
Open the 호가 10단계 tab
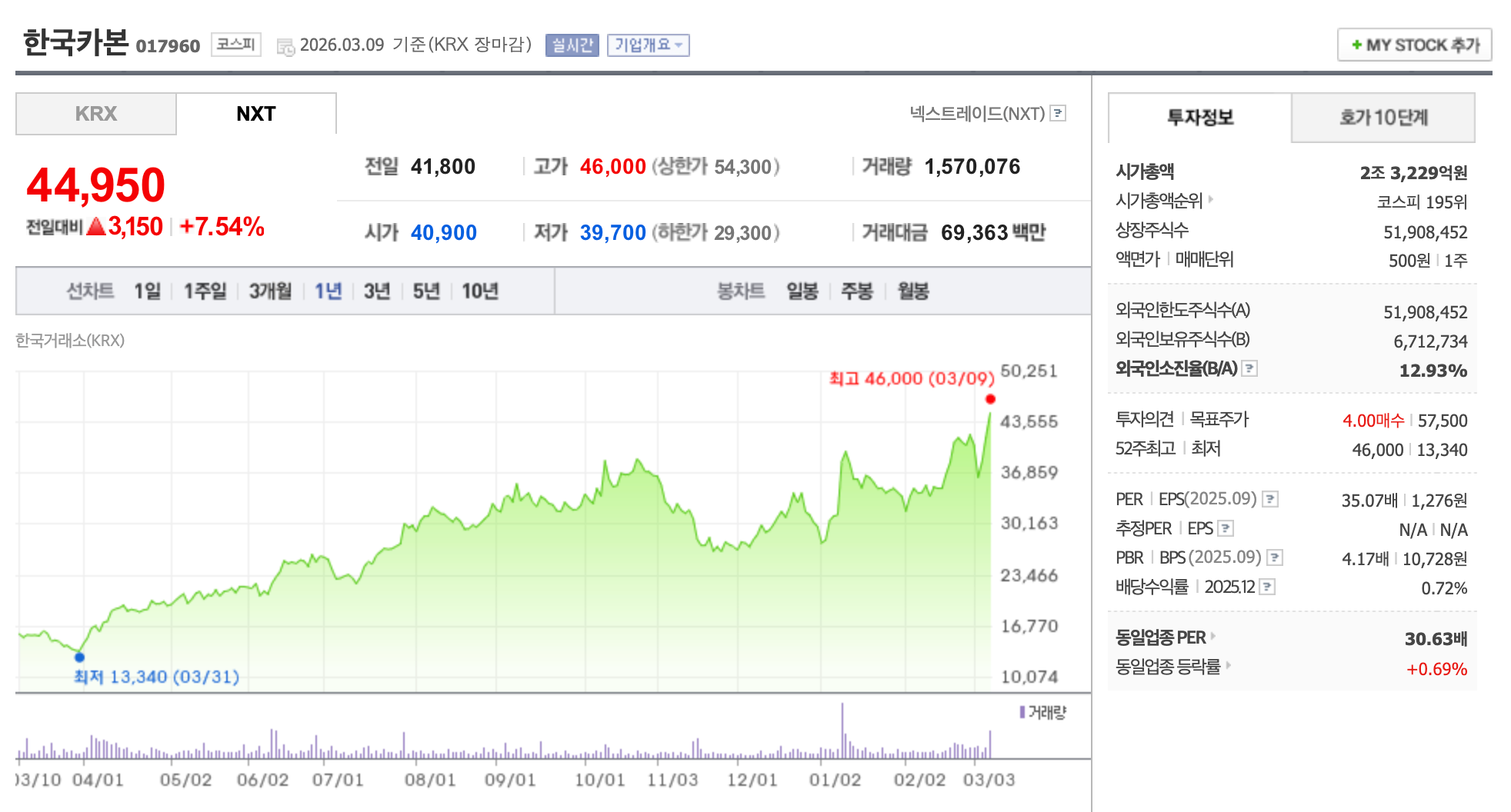1383,118
